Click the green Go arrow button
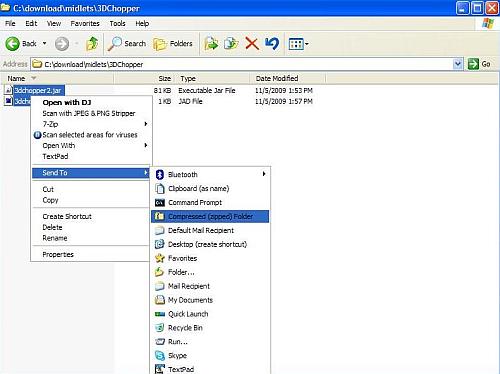The width and height of the screenshot is (500, 374). [473, 64]
